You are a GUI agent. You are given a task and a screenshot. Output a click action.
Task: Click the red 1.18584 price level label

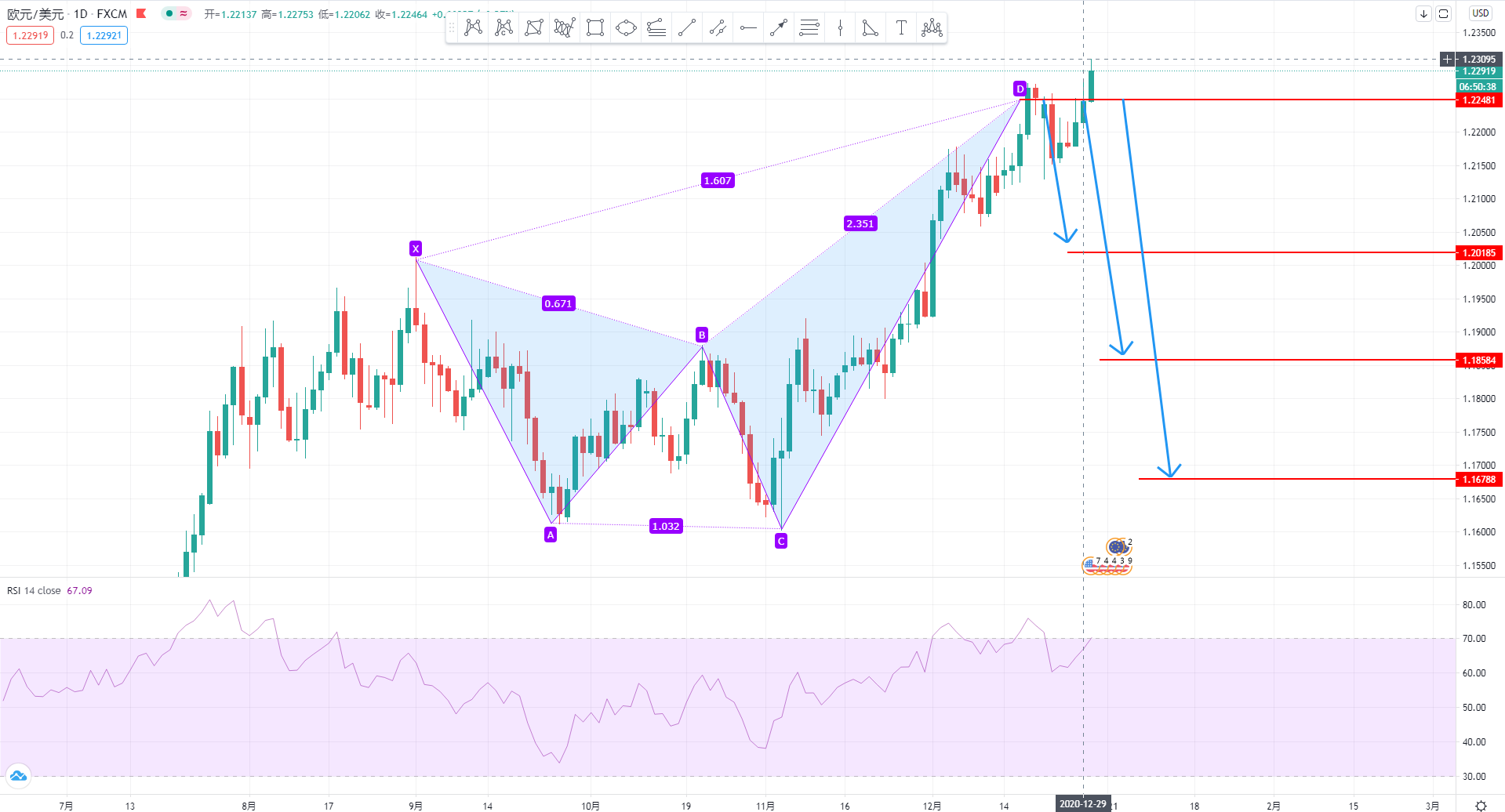click(x=1479, y=361)
